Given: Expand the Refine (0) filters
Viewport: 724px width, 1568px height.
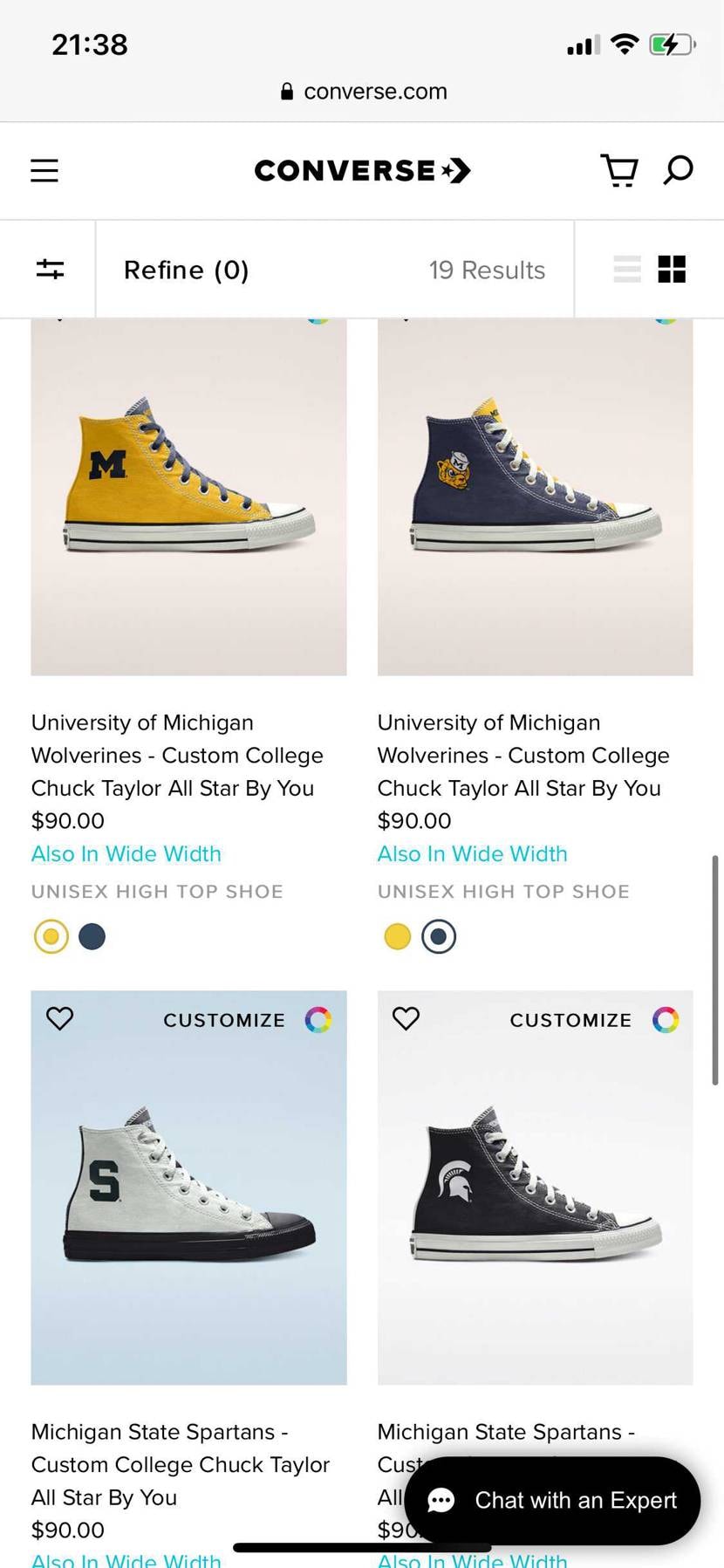Looking at the screenshot, I should tap(187, 270).
